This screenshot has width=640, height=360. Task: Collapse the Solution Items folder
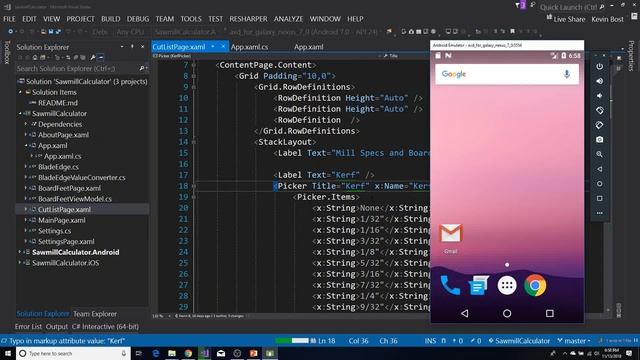pos(20,92)
